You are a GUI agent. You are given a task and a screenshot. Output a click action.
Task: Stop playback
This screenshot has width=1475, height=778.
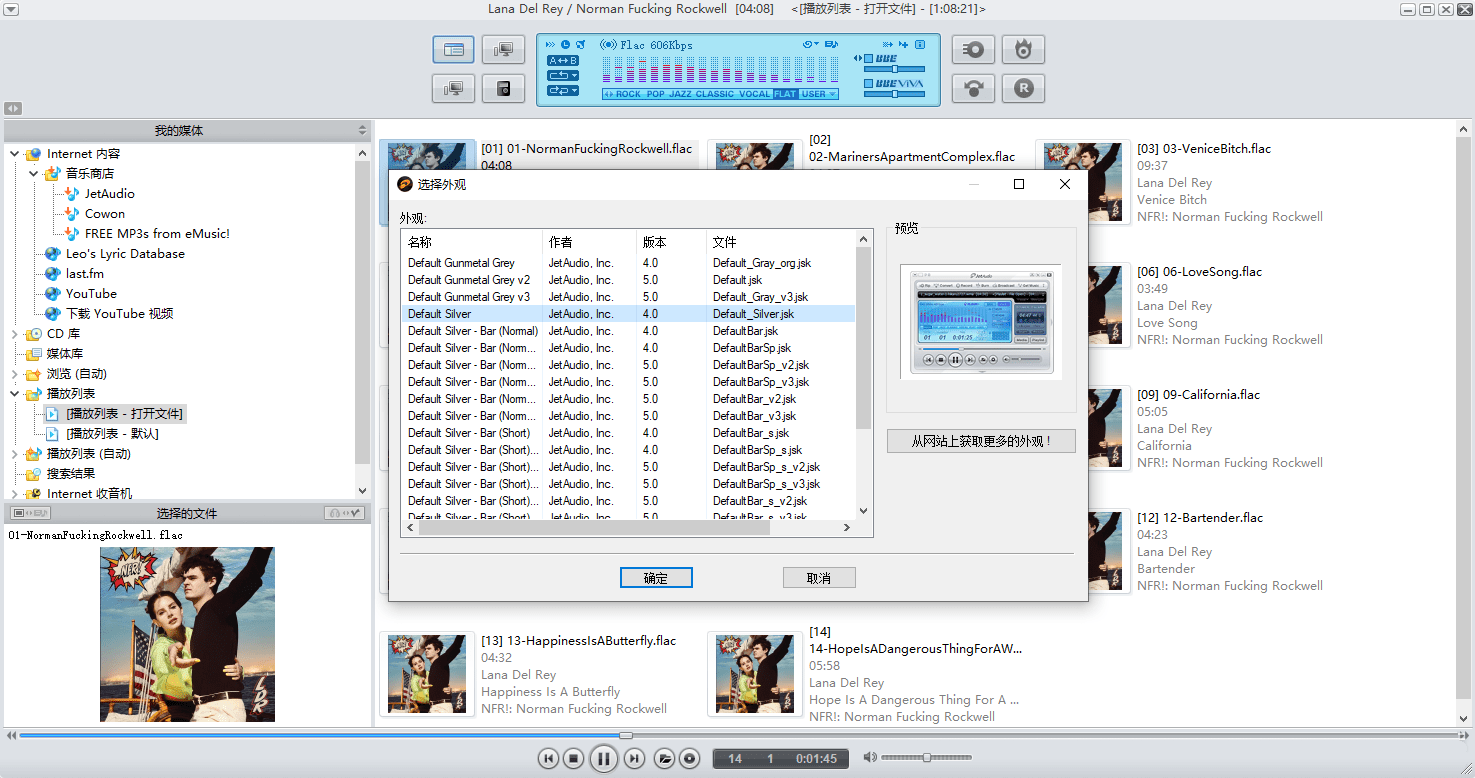[573, 759]
